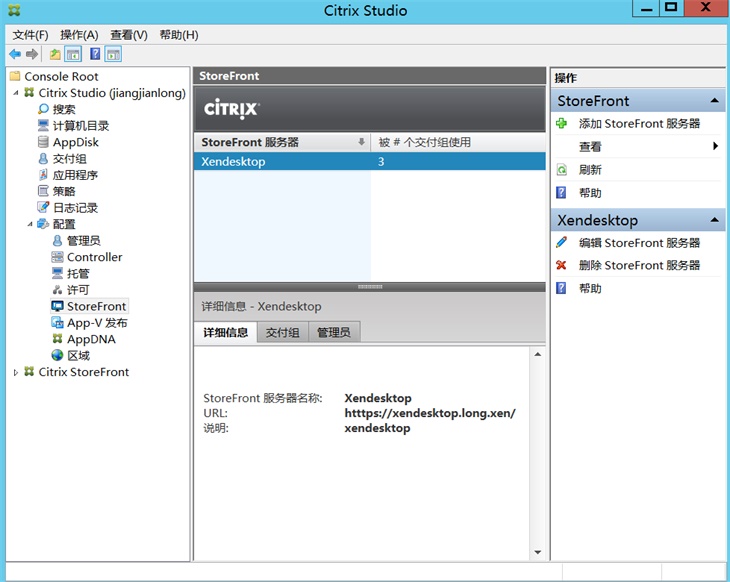Click the search magnifier icon beside 搜索
Viewport: 730px width, 582px height.
click(x=43, y=109)
